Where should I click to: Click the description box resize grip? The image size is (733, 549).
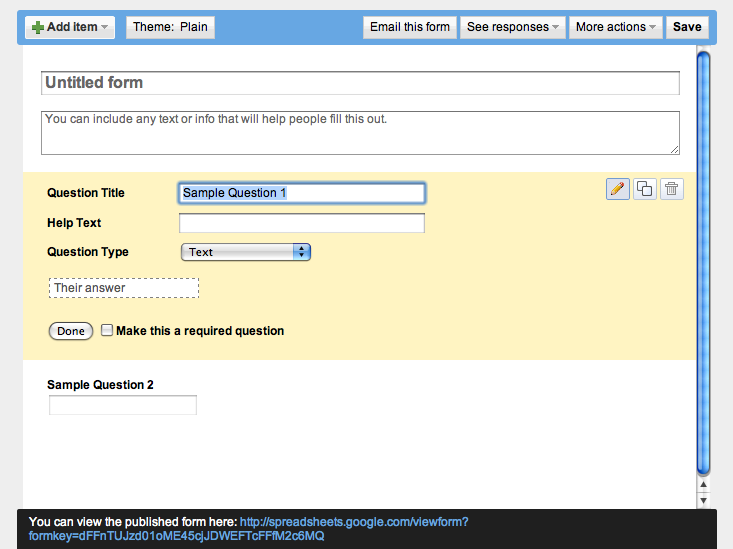coord(675,150)
